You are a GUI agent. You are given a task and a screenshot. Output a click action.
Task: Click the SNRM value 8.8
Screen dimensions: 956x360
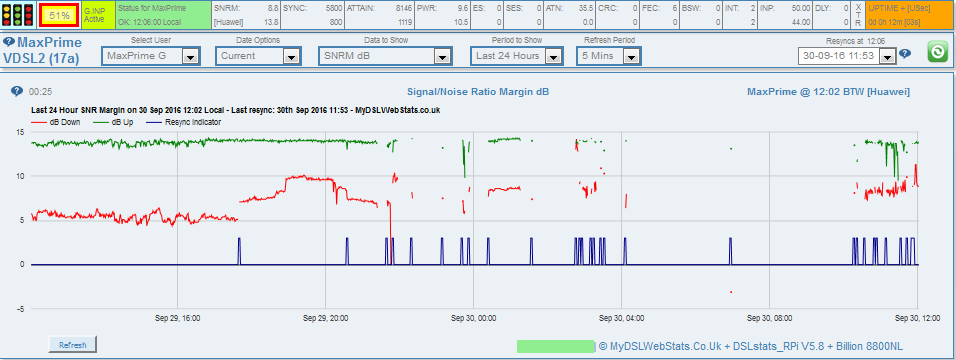tap(273, 9)
